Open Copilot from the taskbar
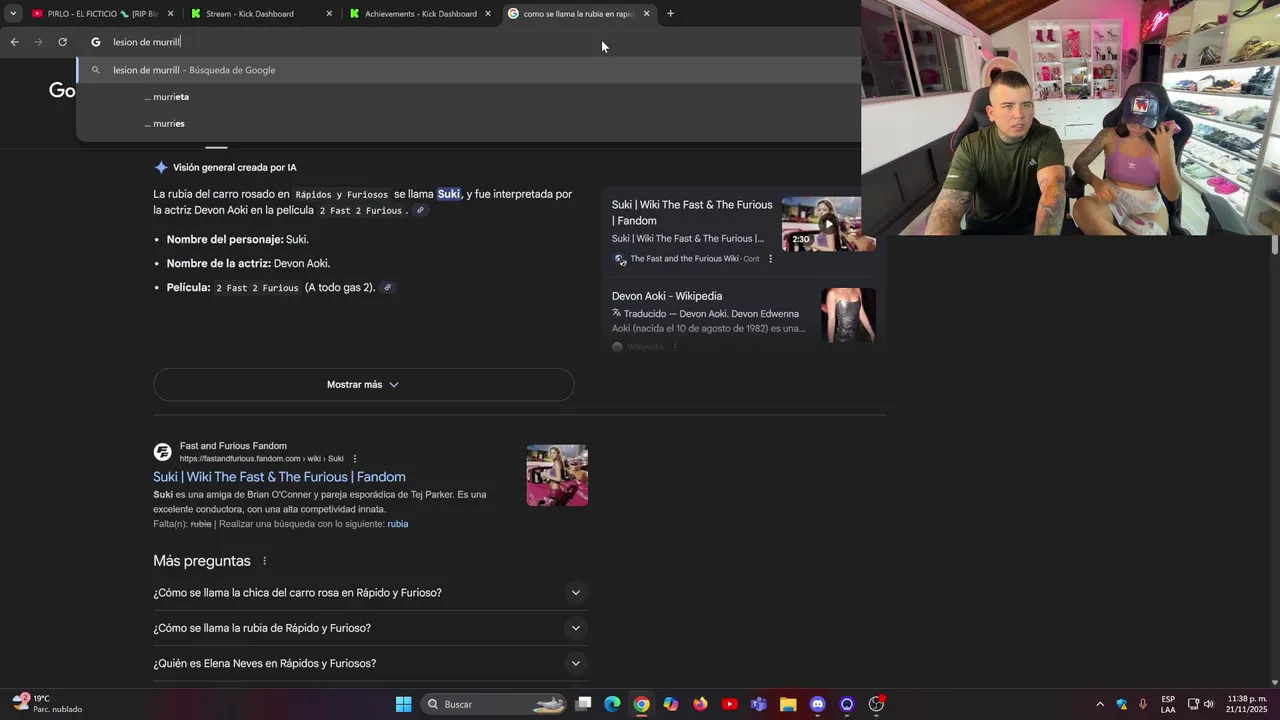This screenshot has height=720, width=1280. click(671, 704)
